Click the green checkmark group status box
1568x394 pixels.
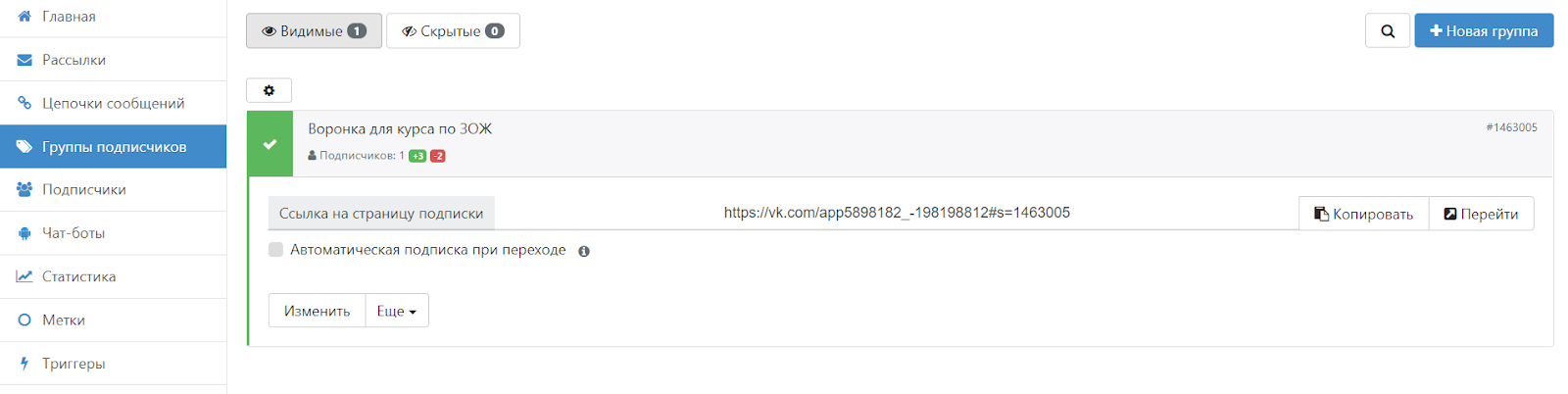(x=270, y=144)
